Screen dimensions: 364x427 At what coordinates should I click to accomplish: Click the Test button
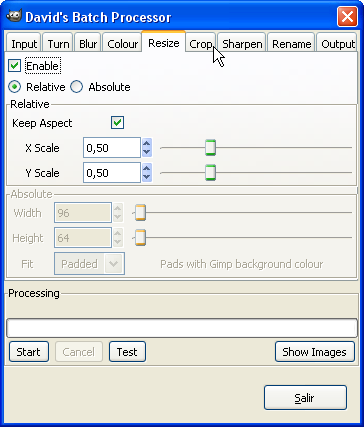pyautogui.click(x=127, y=352)
